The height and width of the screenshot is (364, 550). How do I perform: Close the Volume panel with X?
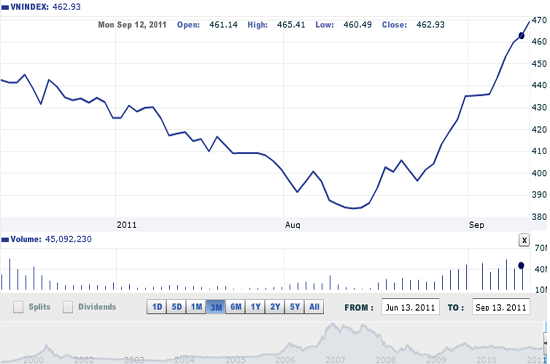point(524,240)
